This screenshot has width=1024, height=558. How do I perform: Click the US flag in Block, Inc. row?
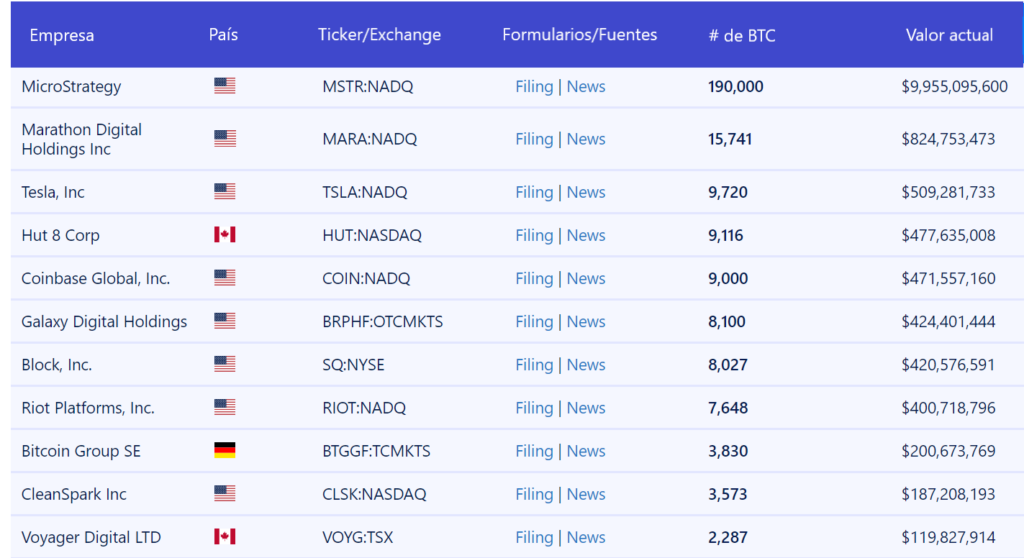click(x=225, y=364)
